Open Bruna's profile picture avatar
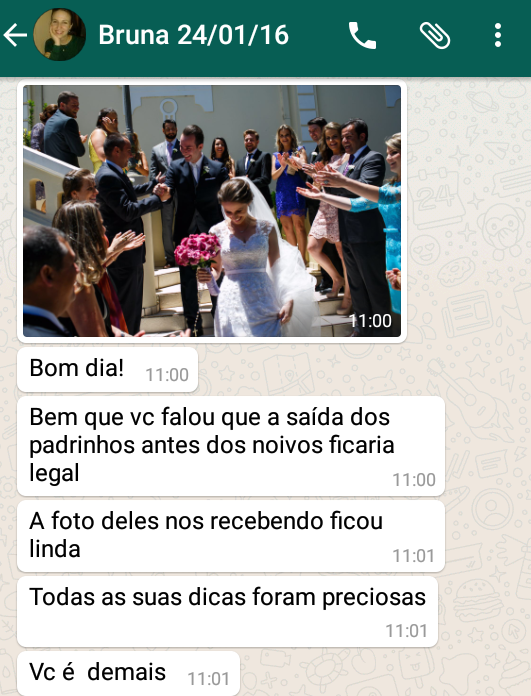The width and height of the screenshot is (531, 696). pyautogui.click(x=59, y=35)
